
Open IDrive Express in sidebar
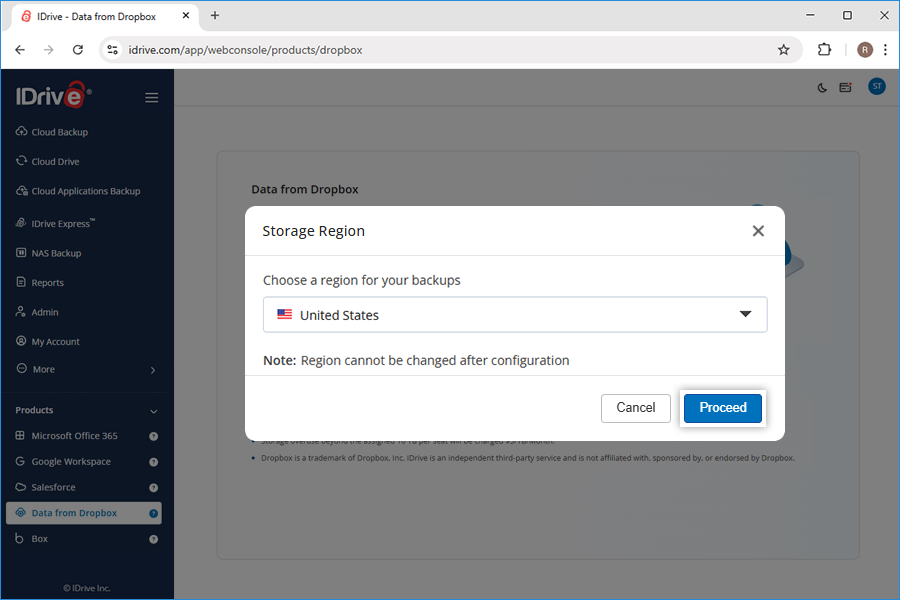(x=63, y=223)
